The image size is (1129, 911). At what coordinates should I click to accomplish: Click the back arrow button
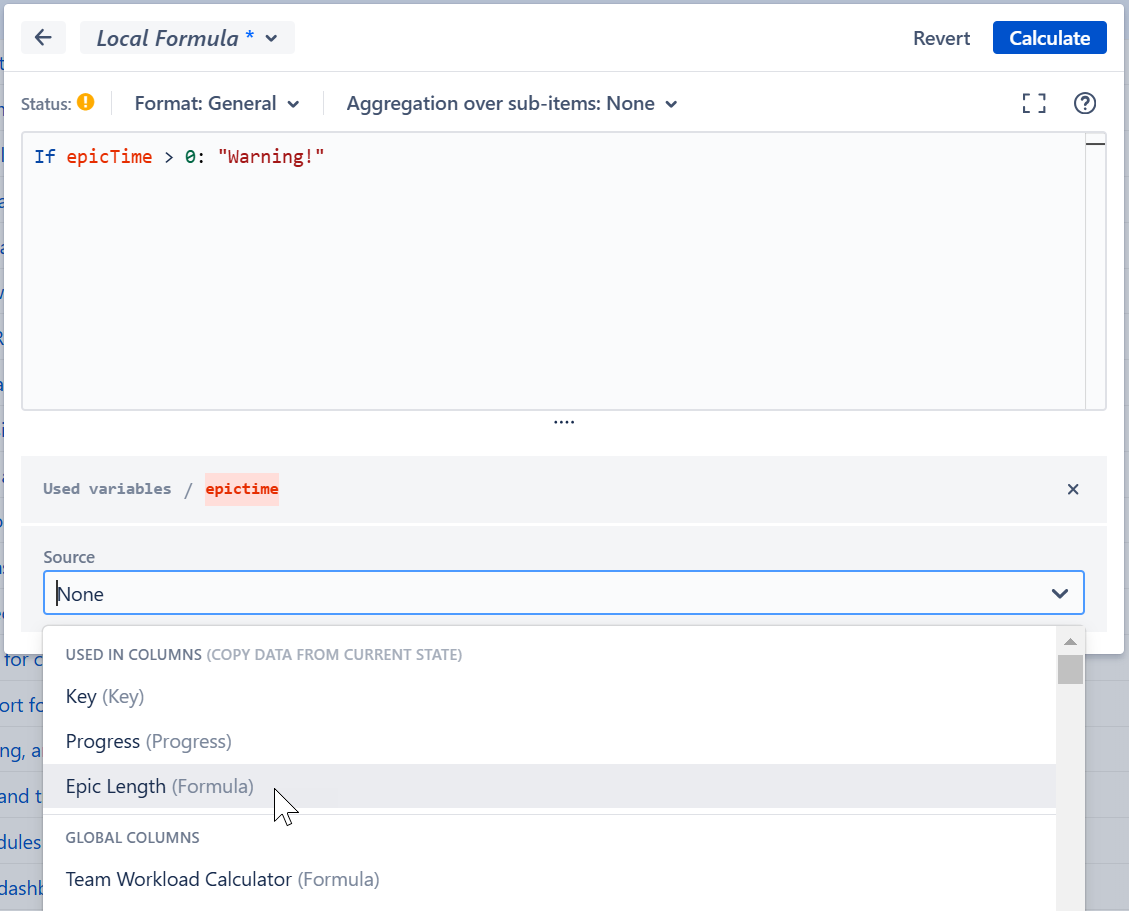coord(43,38)
